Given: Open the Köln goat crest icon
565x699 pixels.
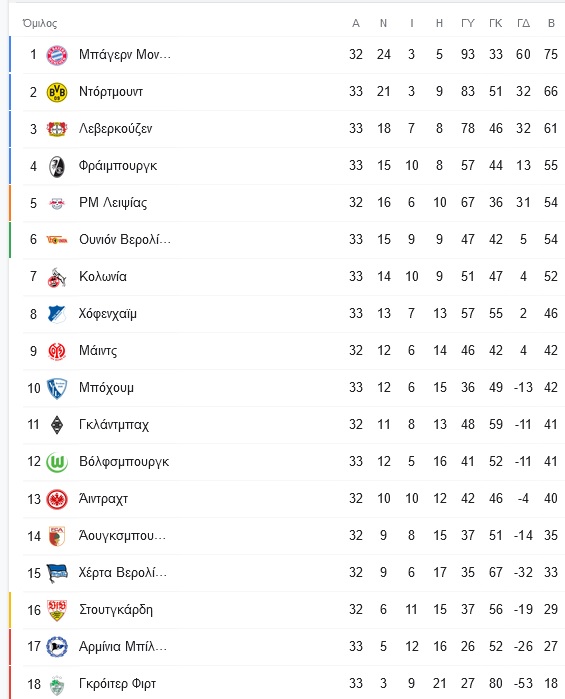Looking at the screenshot, I should pos(57,277).
